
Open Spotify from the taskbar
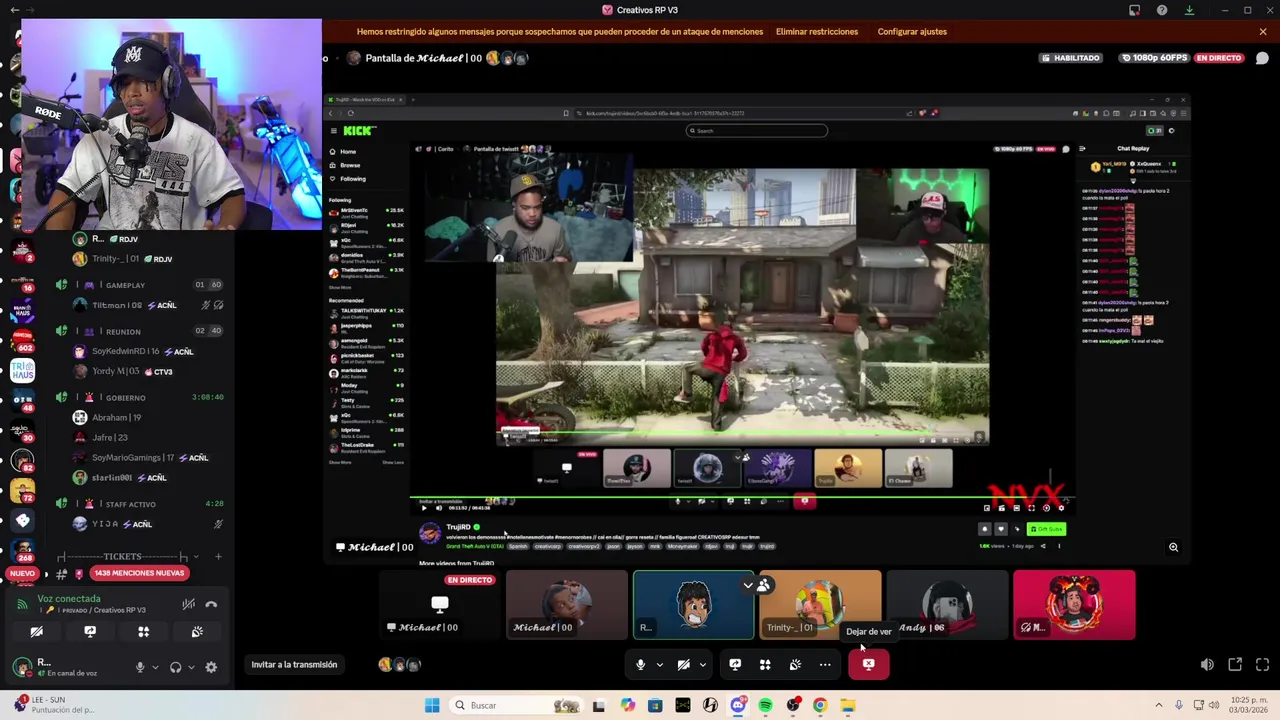coord(765,705)
